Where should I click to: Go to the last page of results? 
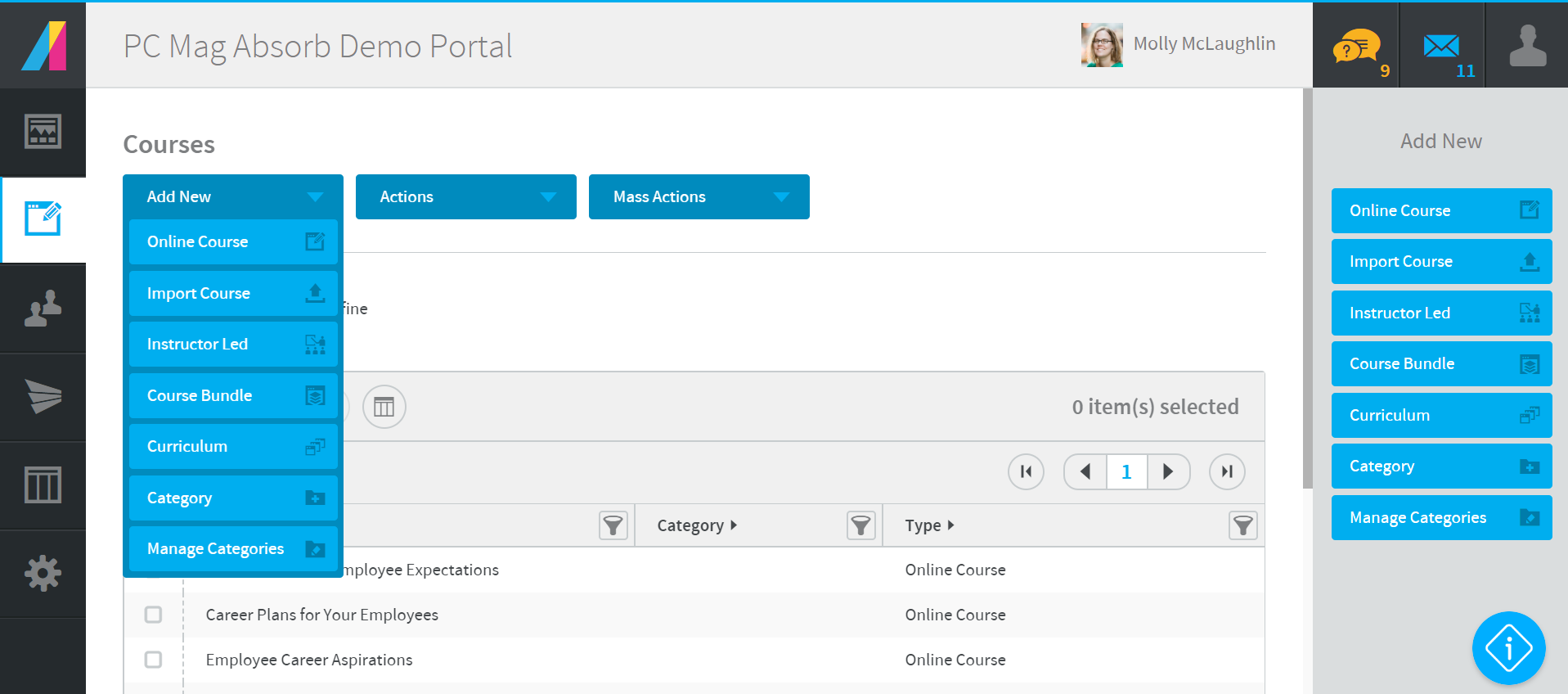[1227, 471]
